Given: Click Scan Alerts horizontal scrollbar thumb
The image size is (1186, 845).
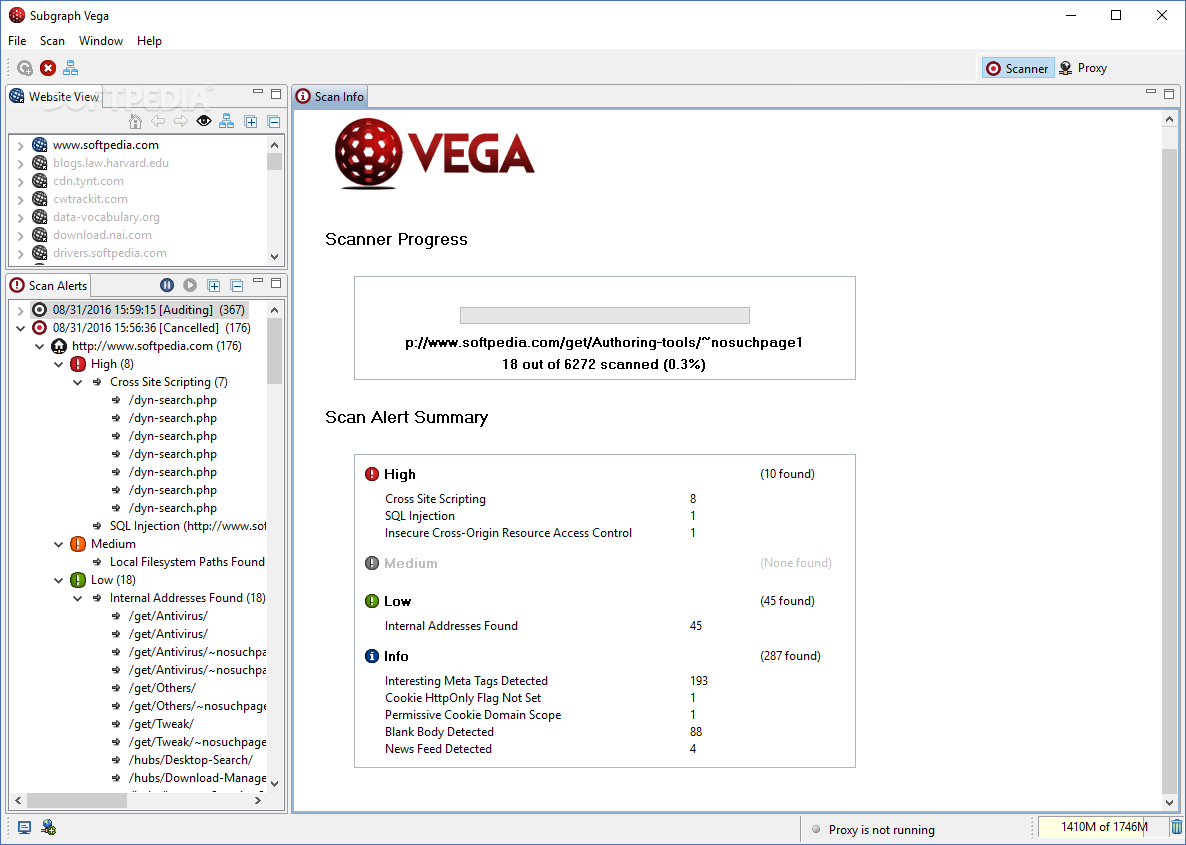Looking at the screenshot, I should pos(78,800).
